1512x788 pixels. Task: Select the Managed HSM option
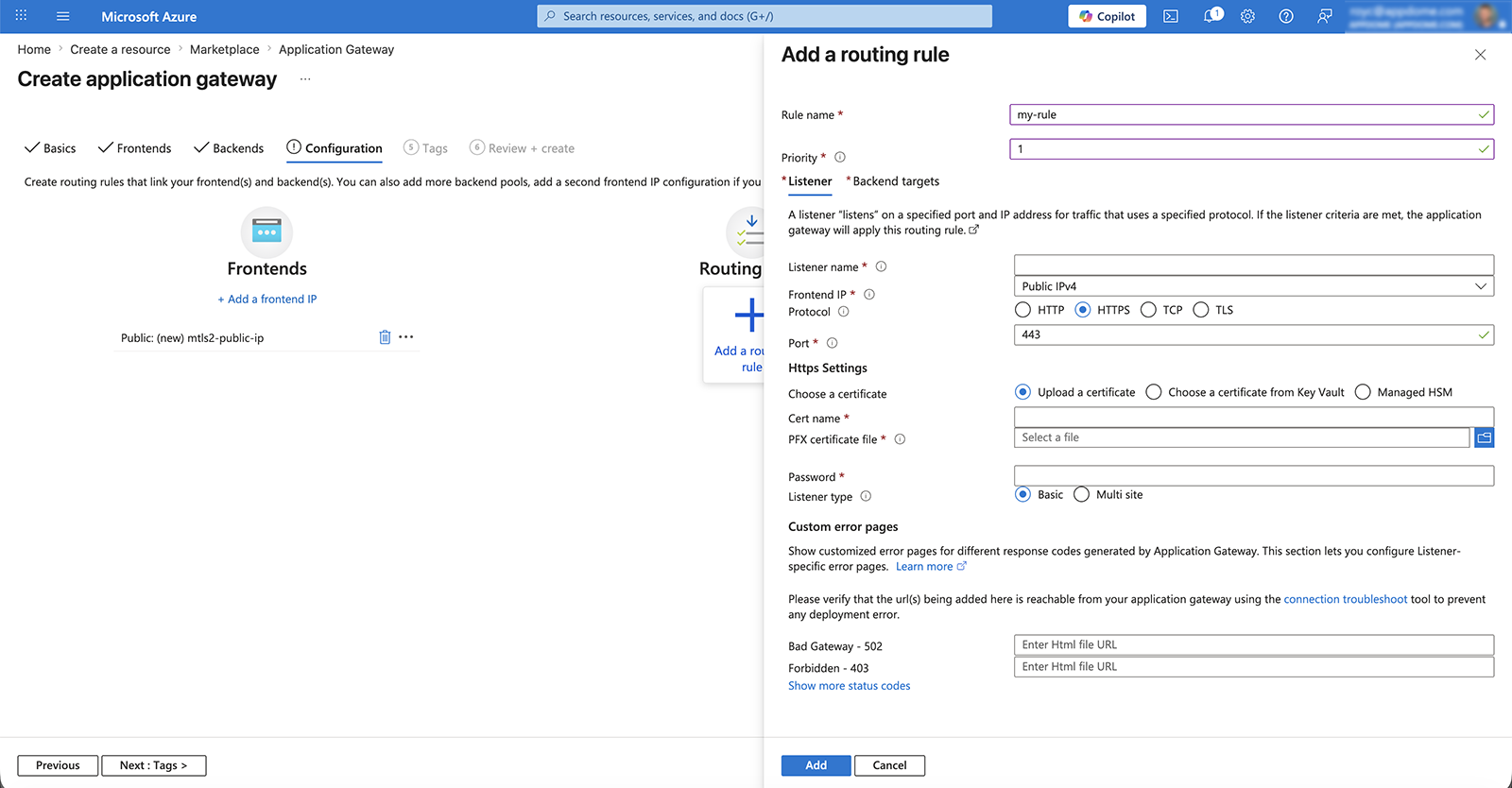tap(1363, 392)
